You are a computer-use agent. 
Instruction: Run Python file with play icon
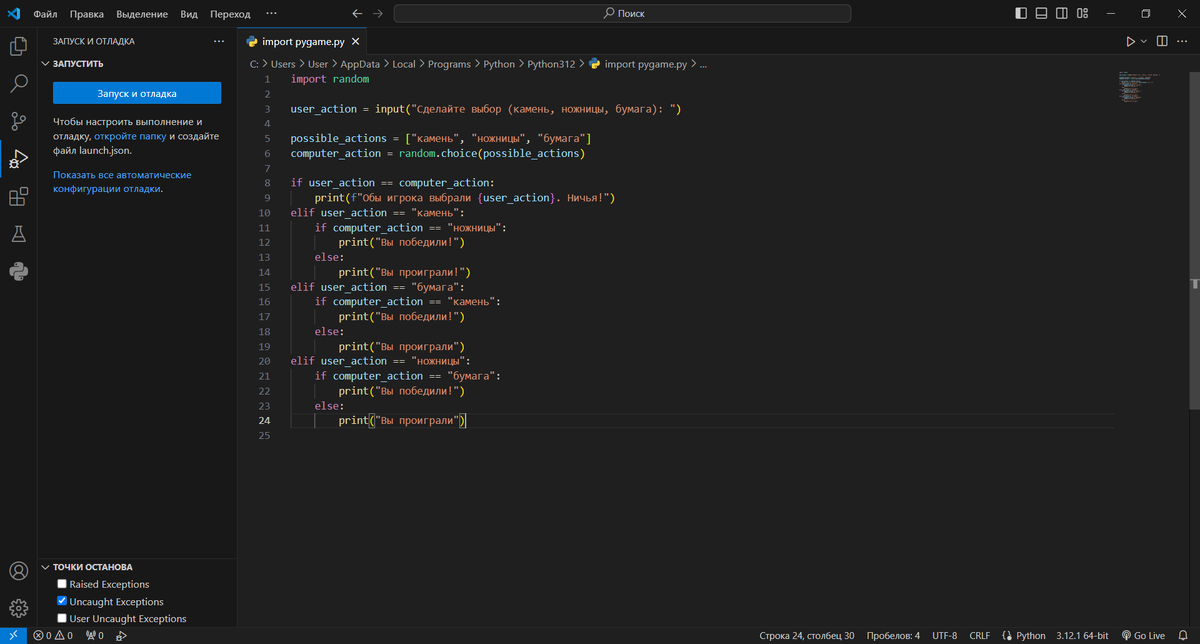click(x=1130, y=42)
